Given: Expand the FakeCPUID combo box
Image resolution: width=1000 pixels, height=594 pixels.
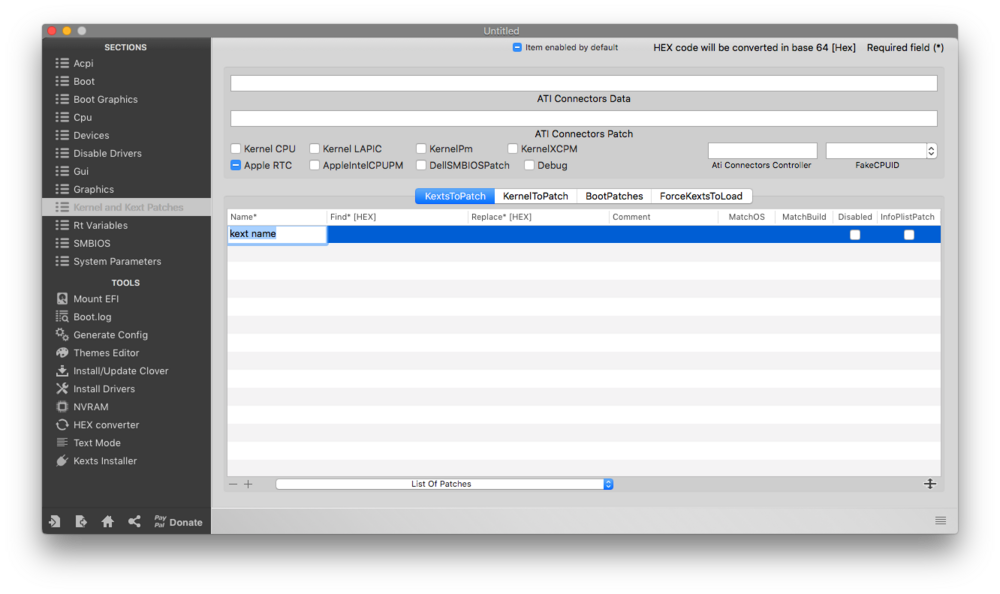Looking at the screenshot, I should pyautogui.click(x=931, y=151).
